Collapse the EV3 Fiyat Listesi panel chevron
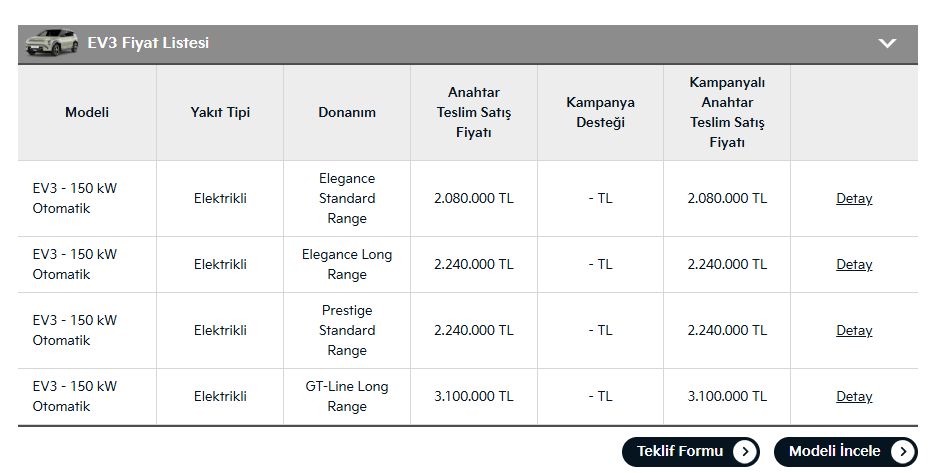 (887, 43)
